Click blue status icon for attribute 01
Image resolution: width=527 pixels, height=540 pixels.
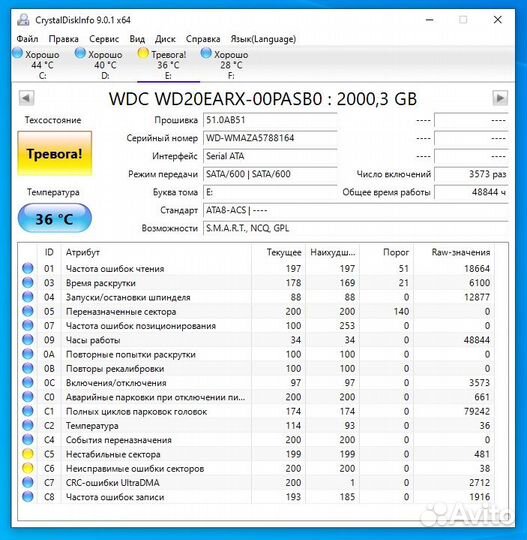click(x=28, y=268)
